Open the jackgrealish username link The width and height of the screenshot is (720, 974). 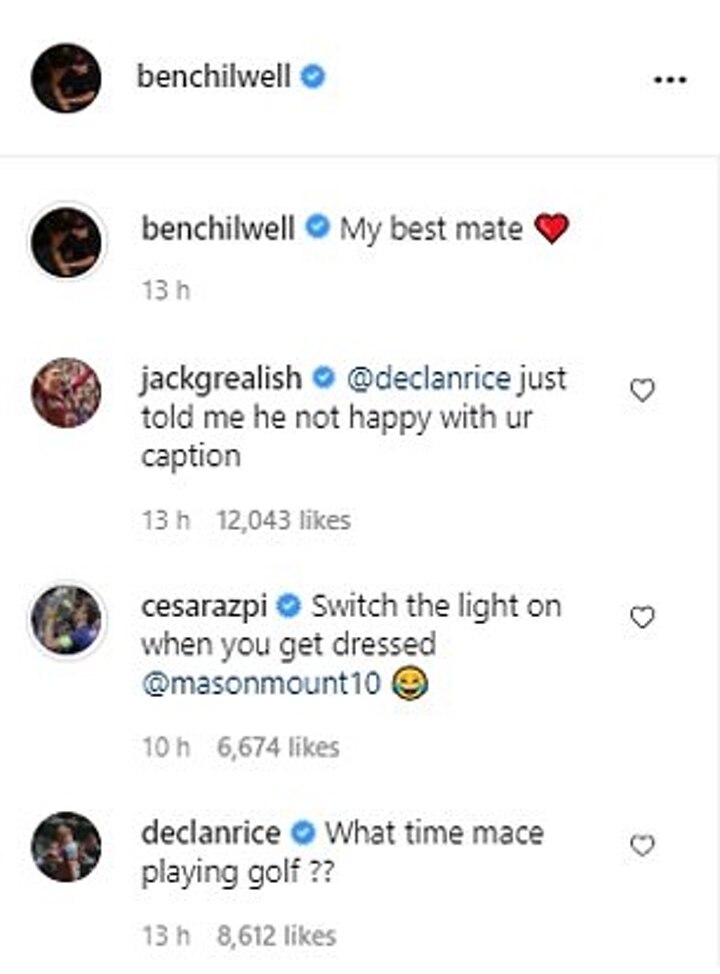click(x=221, y=379)
